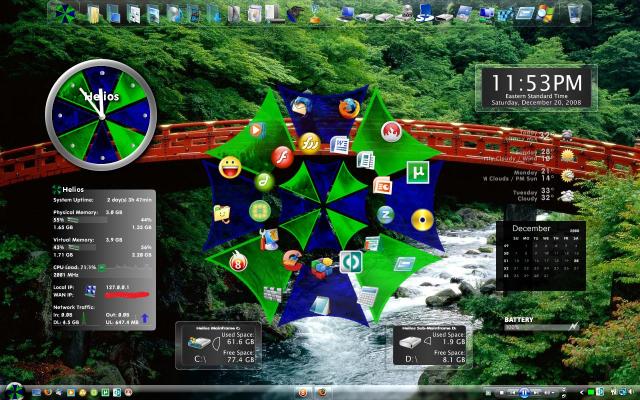
Task: Click the Virtual Memory usage bar
Action: tap(82, 247)
